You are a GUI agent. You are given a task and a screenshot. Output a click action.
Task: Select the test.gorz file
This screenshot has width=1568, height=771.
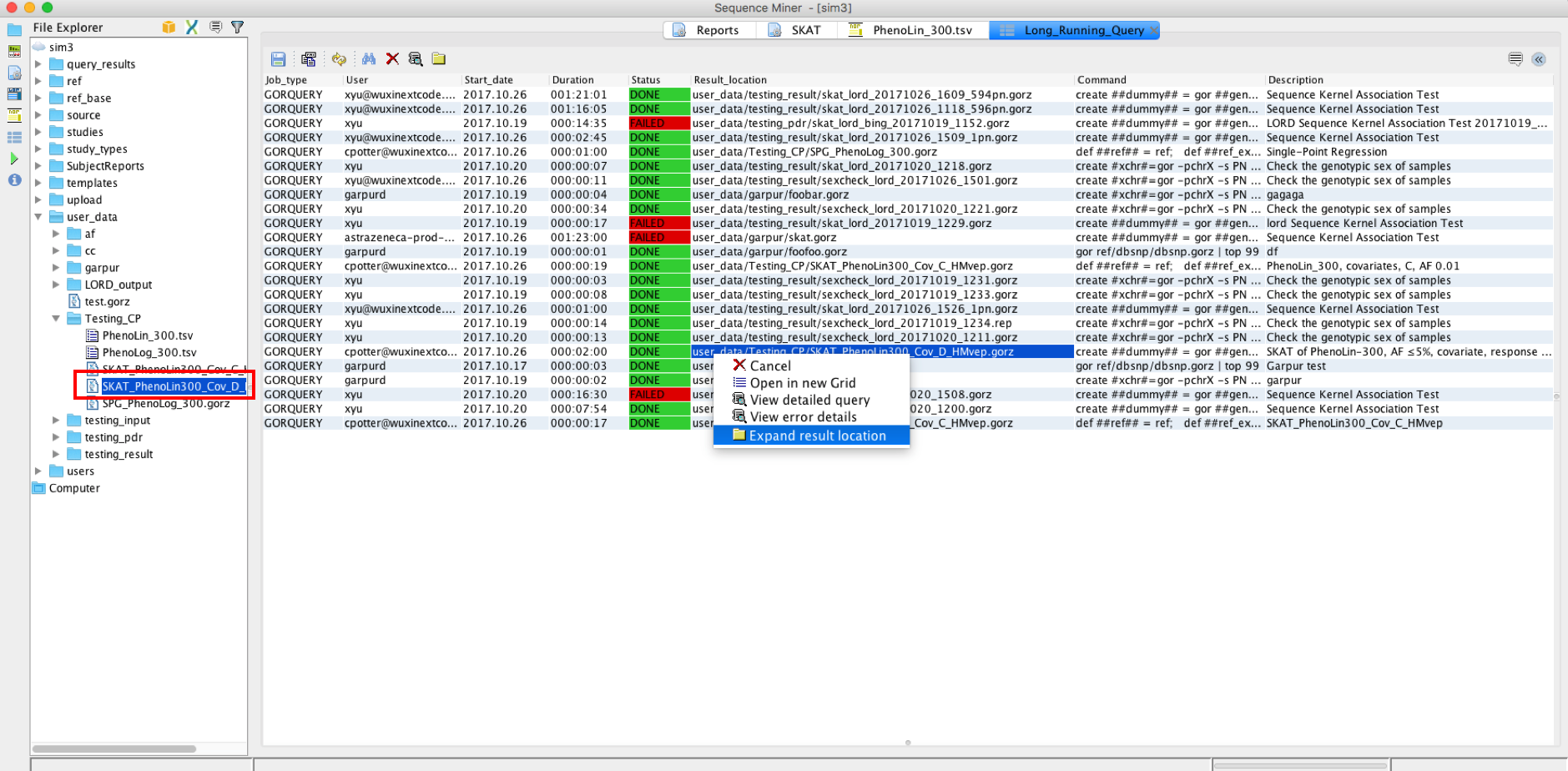point(107,302)
